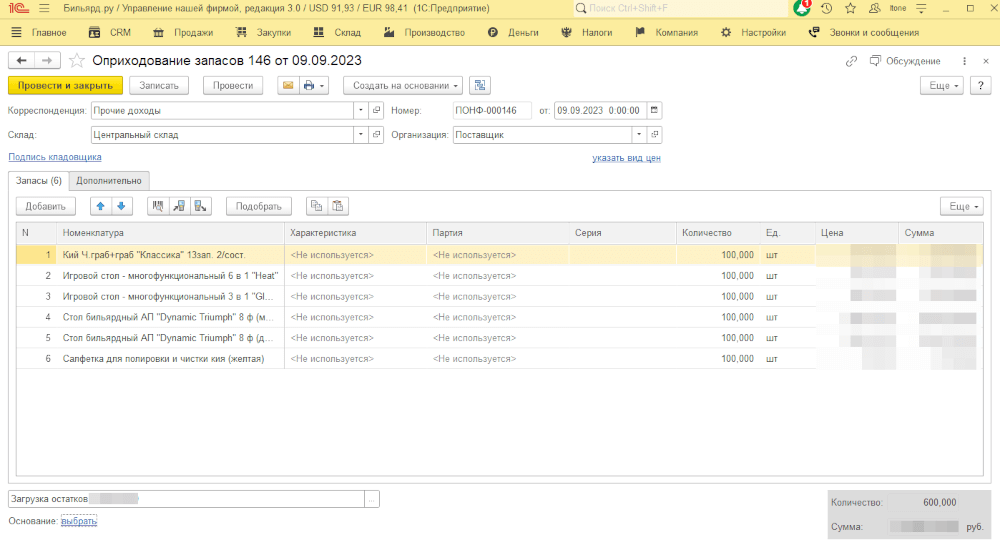Copy the link to this document via the chain icon

pos(851,61)
